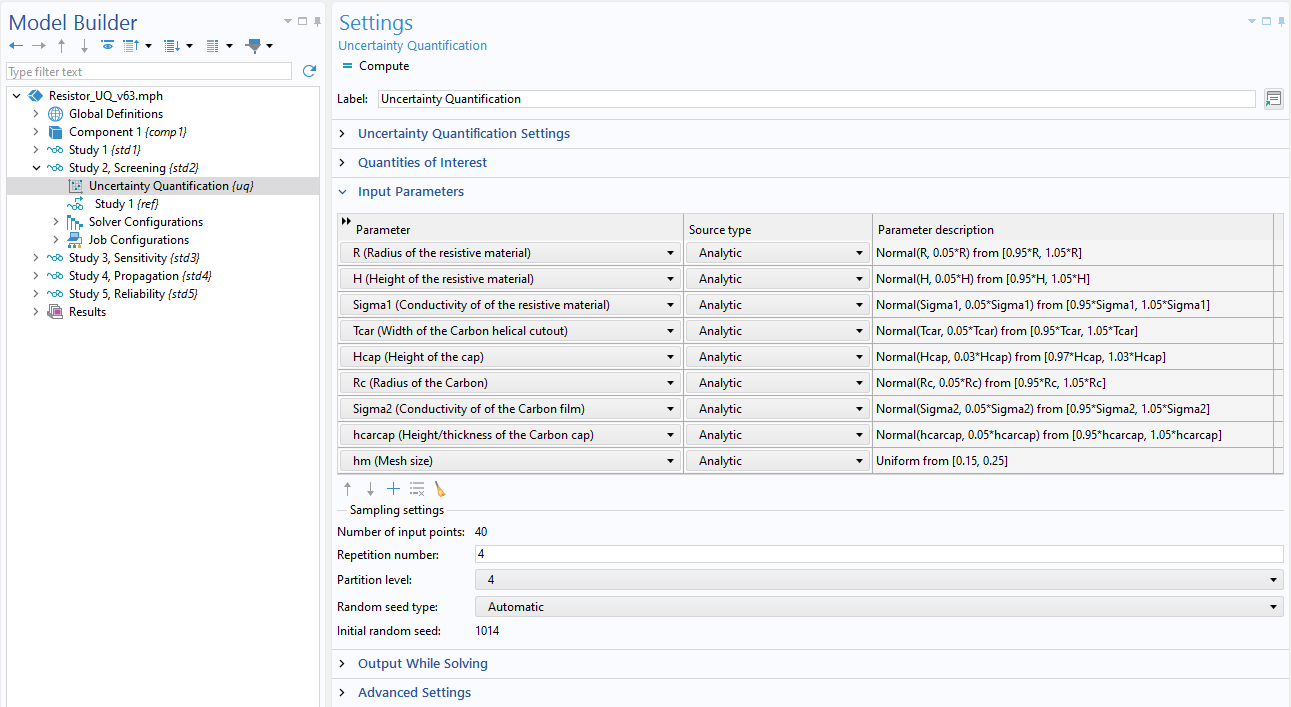Click the blue back arrow in Model Builder
The height and width of the screenshot is (707, 1291).
pos(15,46)
